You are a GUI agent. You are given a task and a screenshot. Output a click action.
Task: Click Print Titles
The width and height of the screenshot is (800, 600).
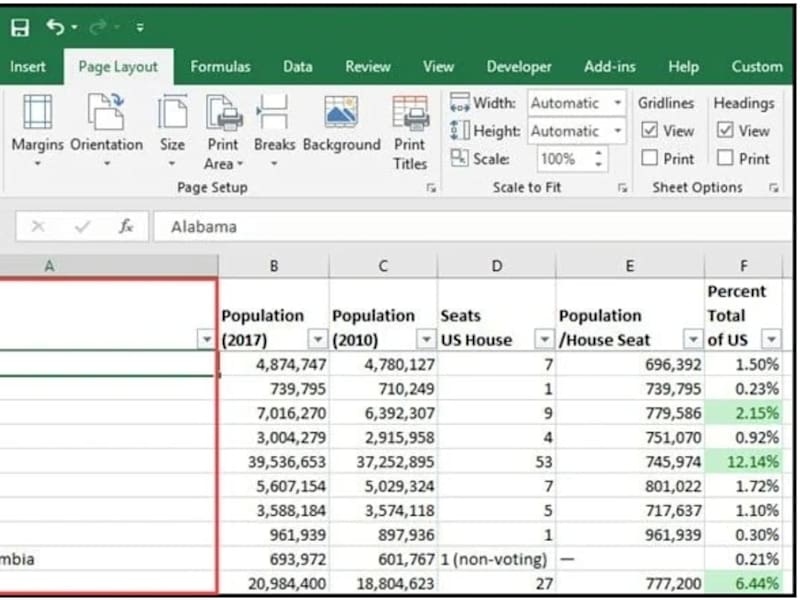point(410,133)
